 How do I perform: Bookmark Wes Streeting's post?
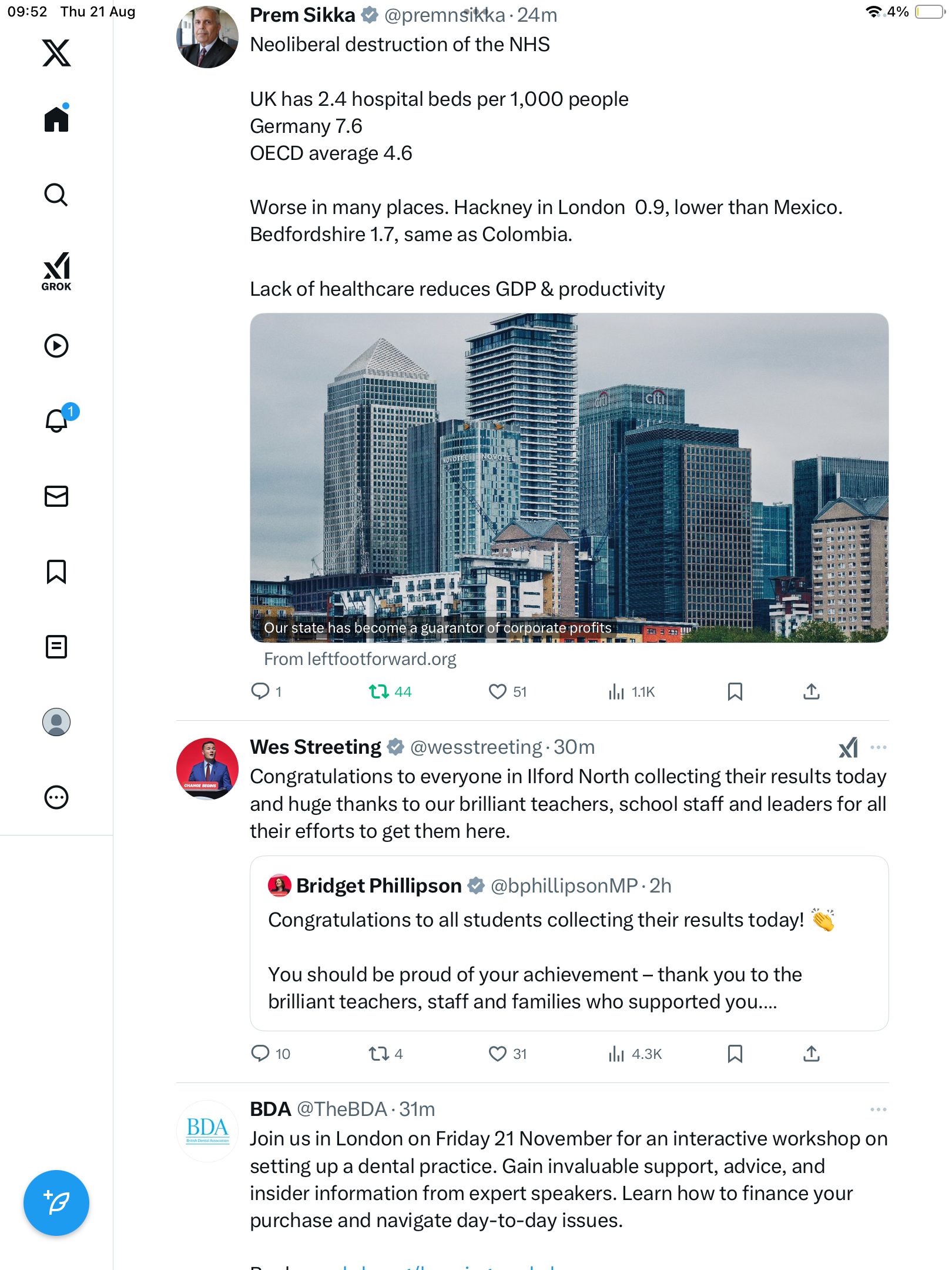735,1054
